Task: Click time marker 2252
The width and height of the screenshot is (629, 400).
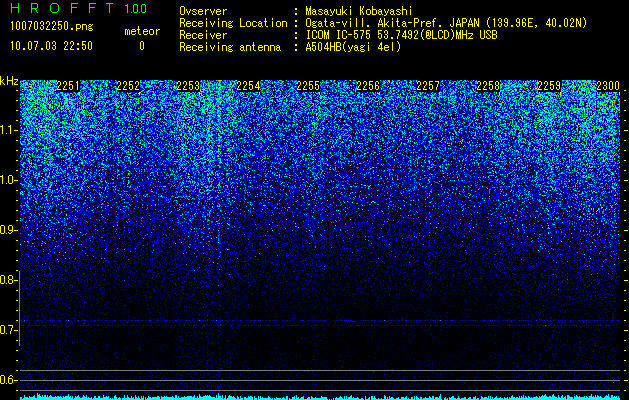Action: (x=128, y=86)
